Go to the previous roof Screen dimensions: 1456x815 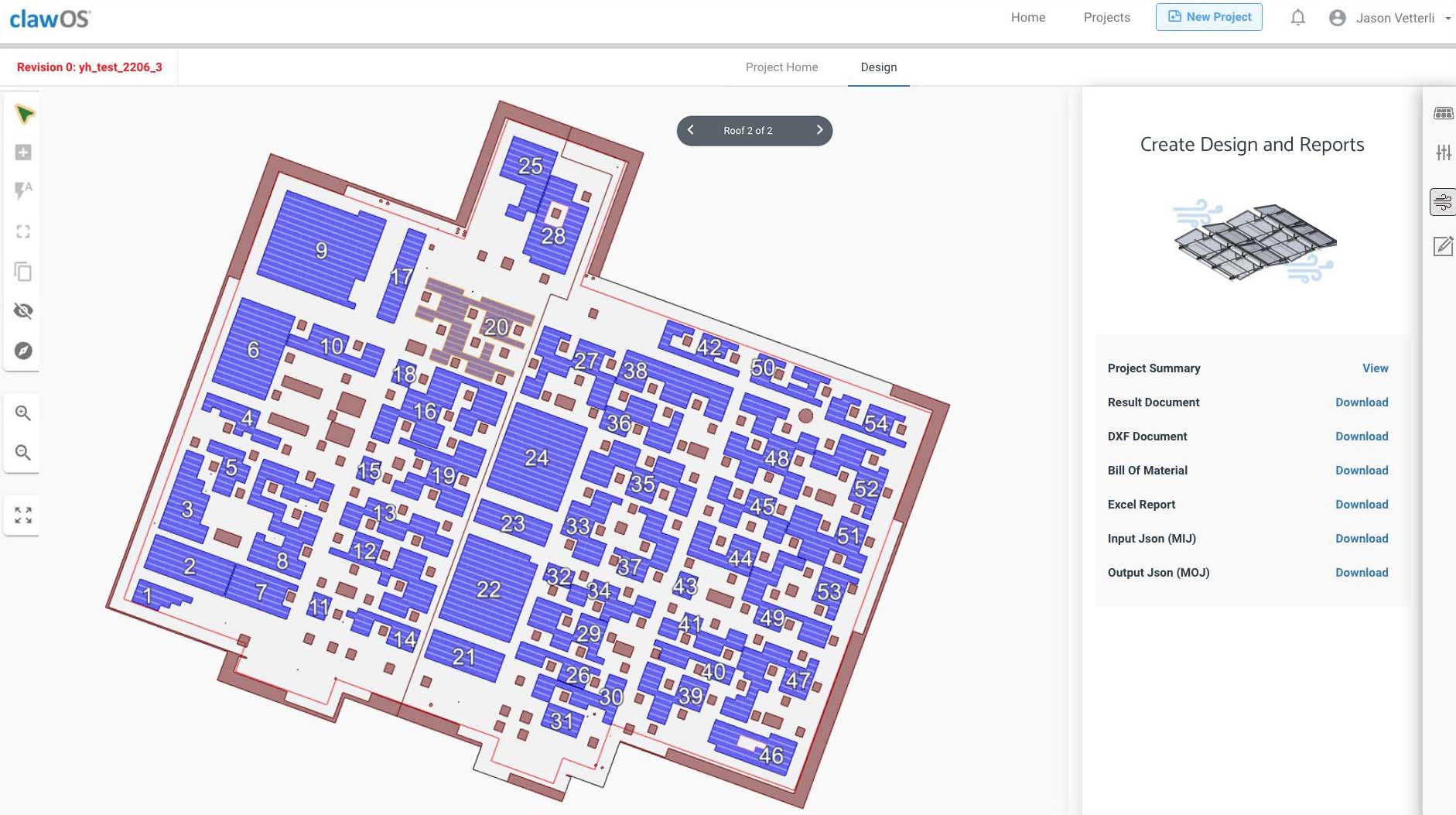coord(691,130)
